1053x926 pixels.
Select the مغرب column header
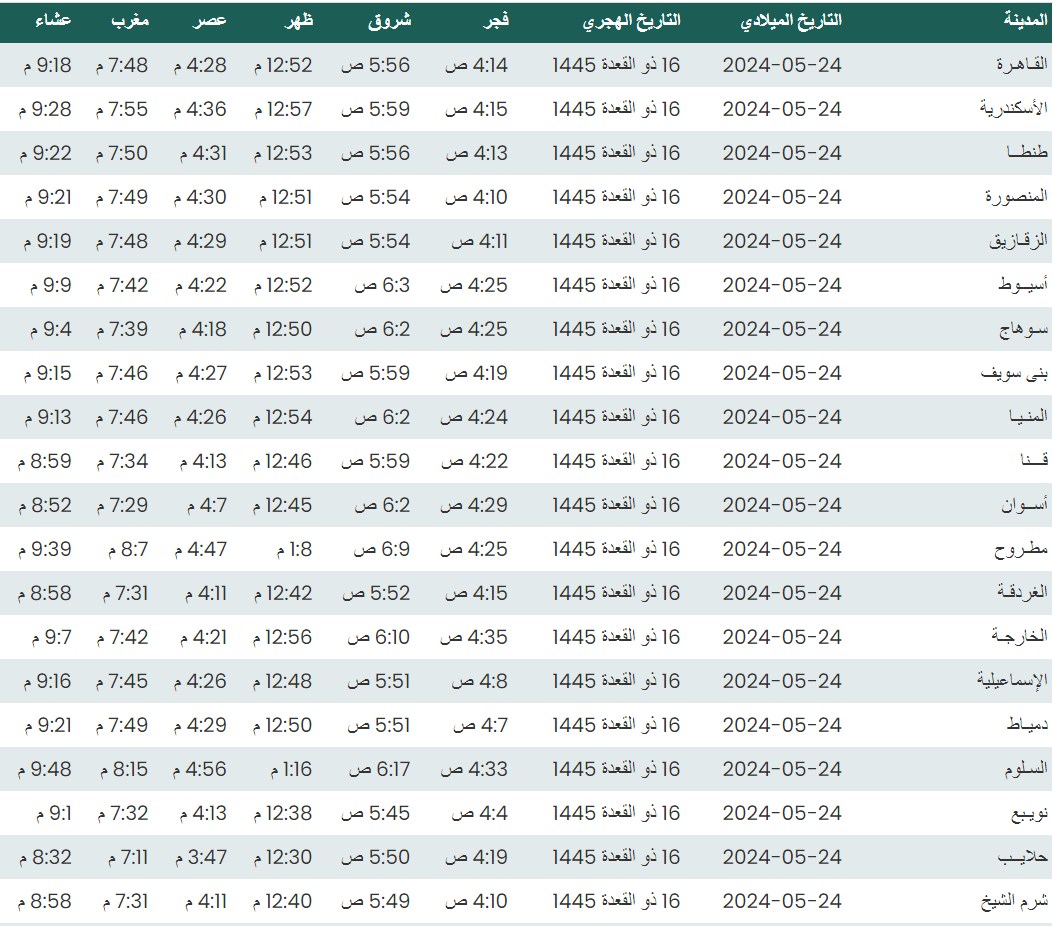129,21
